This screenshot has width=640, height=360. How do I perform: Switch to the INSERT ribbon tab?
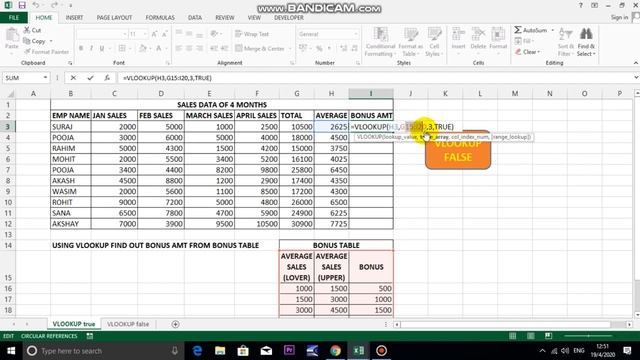tap(74, 18)
